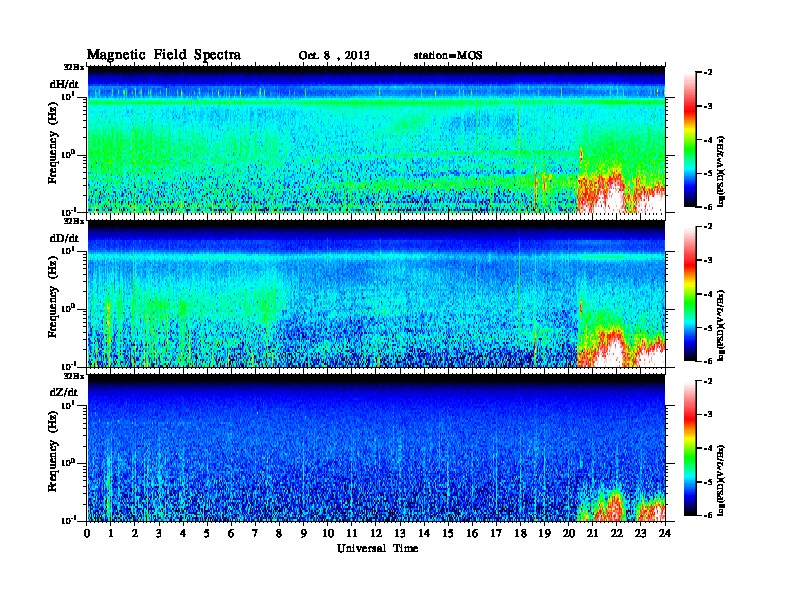
Task: Click hour "3" on the Universal Time axis
Action: tap(159, 533)
